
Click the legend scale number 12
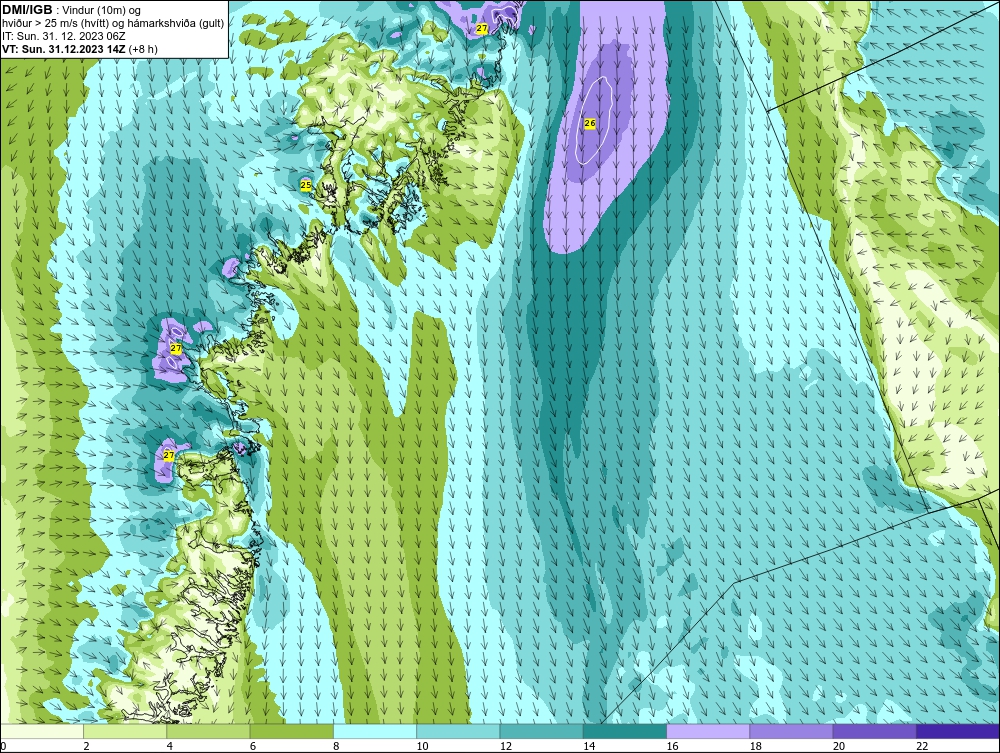505,747
